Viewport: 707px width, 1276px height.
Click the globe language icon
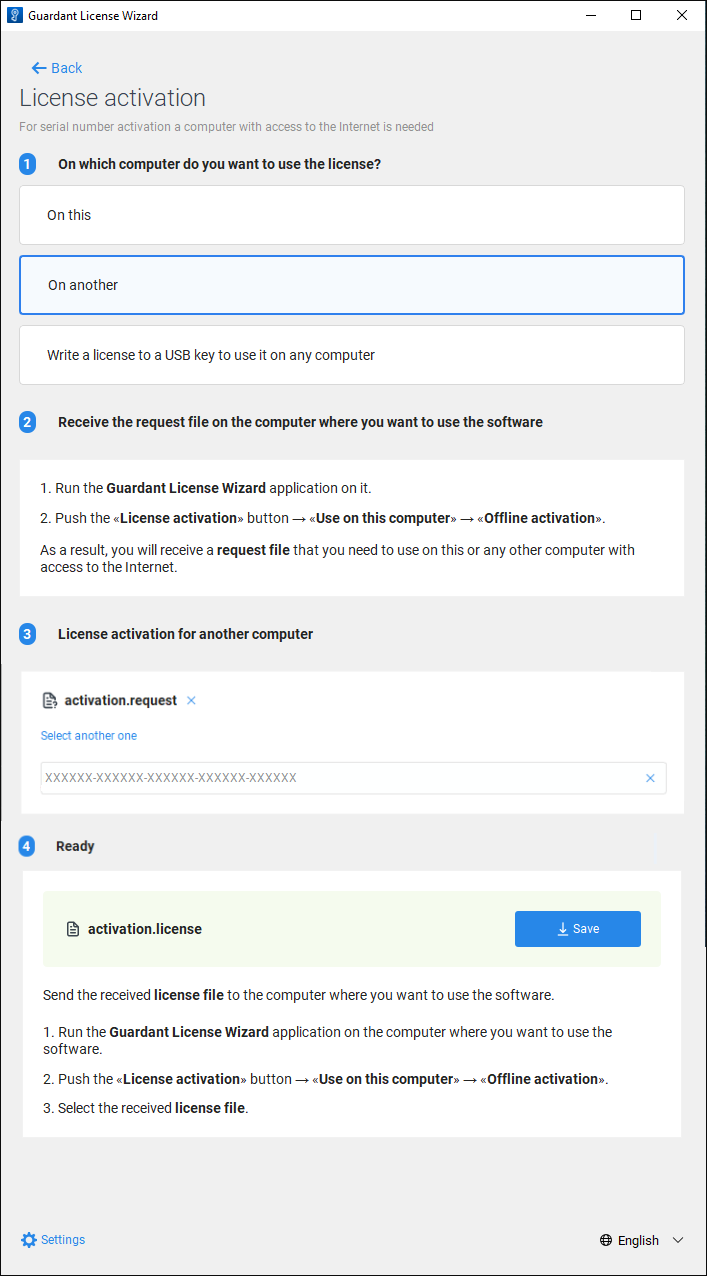click(606, 1241)
